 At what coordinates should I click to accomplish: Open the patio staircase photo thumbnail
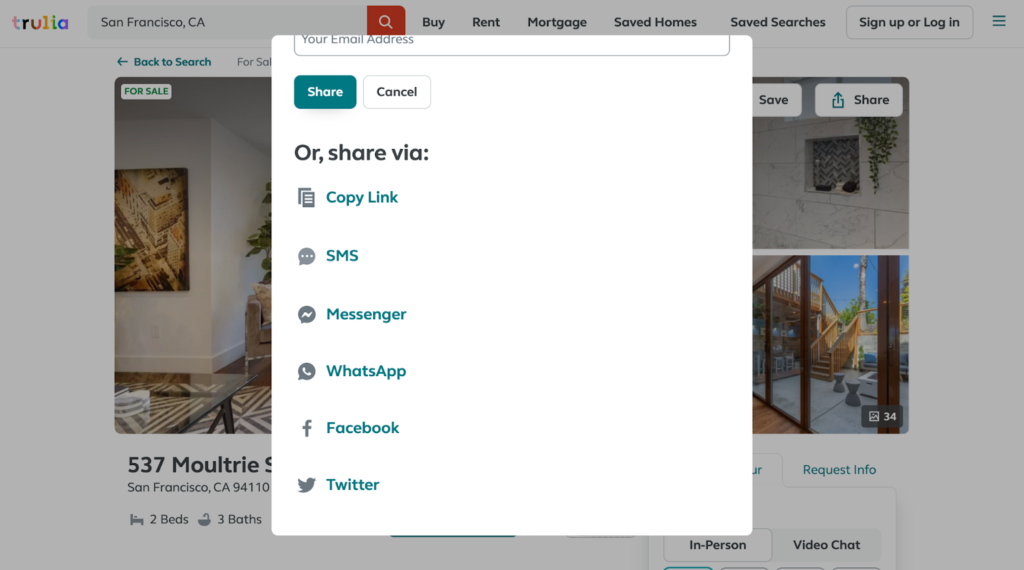(x=830, y=345)
